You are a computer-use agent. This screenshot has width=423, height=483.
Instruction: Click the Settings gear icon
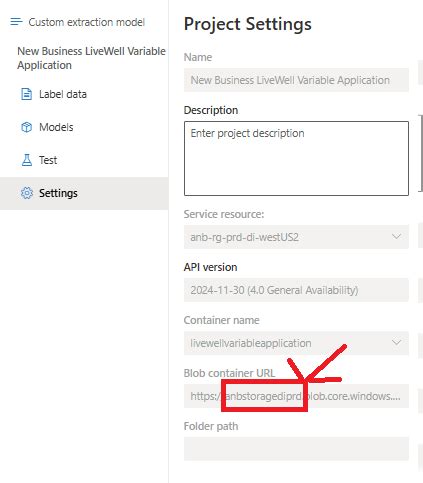click(27, 193)
